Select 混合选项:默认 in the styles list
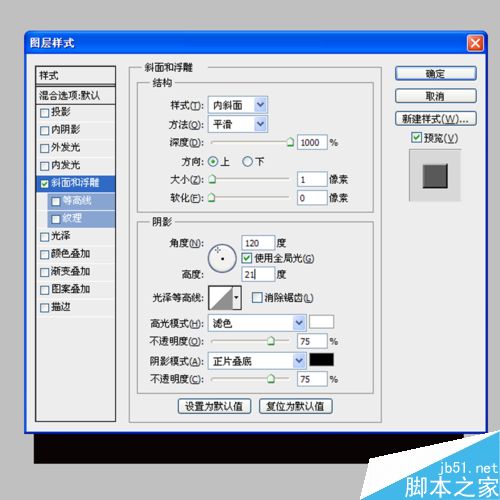500x500 pixels. [76, 95]
